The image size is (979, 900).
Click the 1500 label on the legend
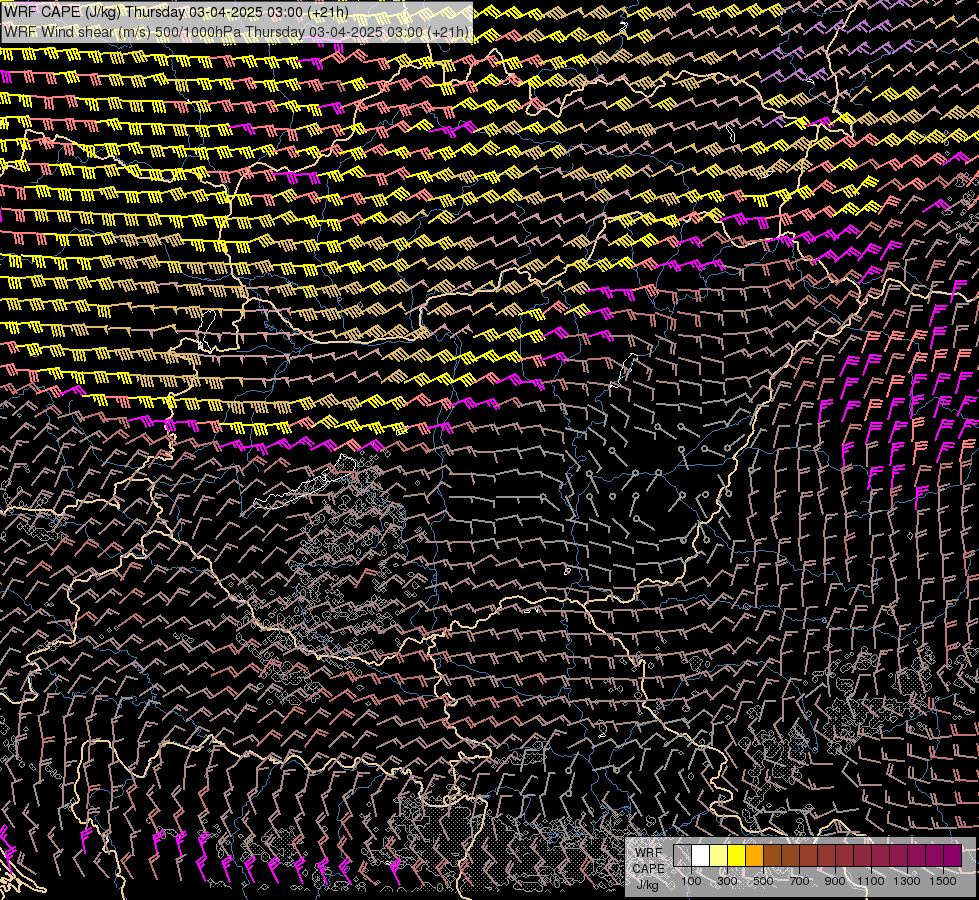[943, 881]
